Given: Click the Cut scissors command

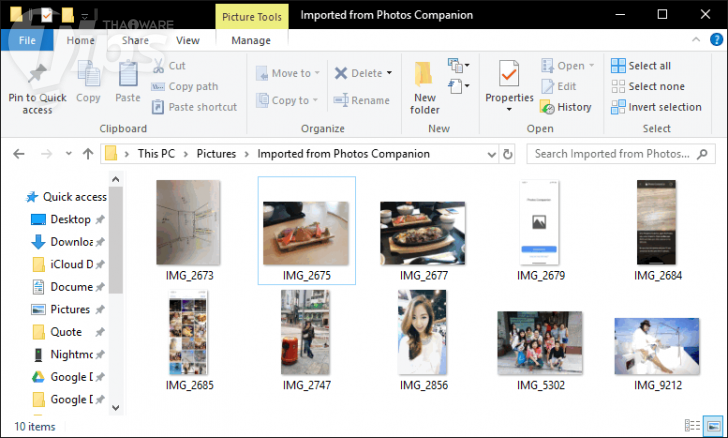Looking at the screenshot, I should coord(169,65).
